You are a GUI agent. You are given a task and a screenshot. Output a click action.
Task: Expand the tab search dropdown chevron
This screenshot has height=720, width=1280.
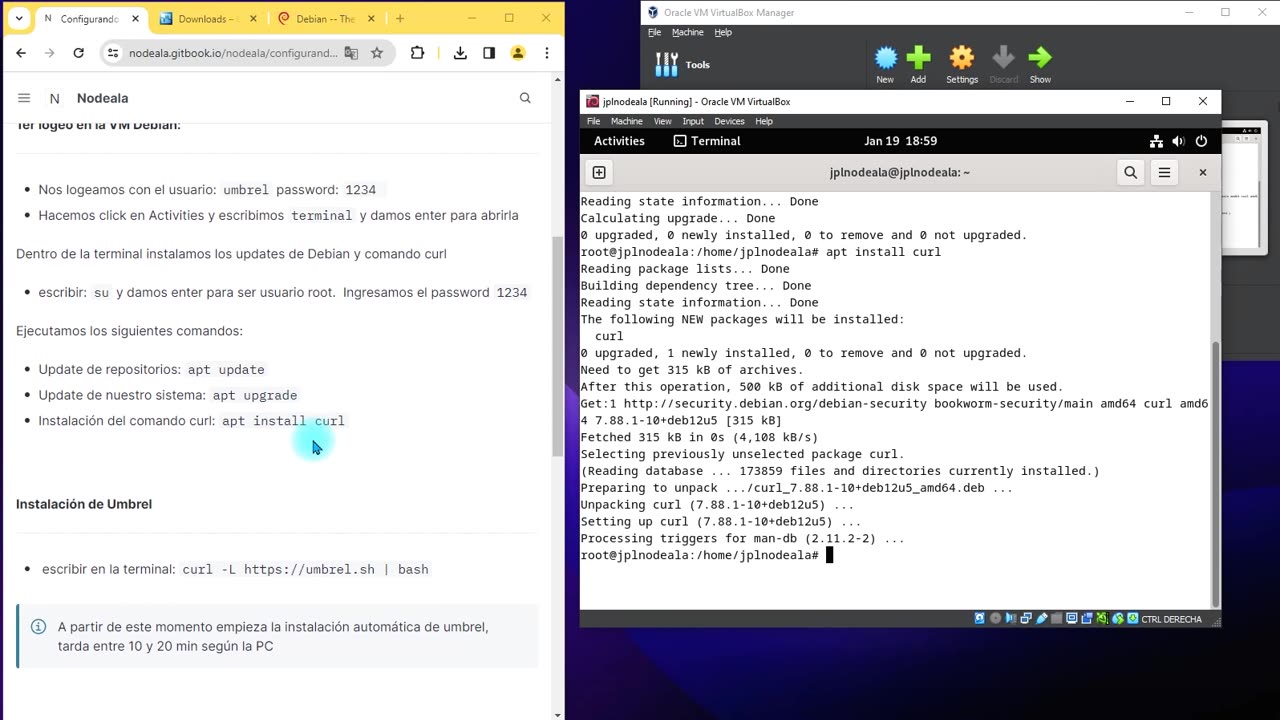(x=18, y=19)
